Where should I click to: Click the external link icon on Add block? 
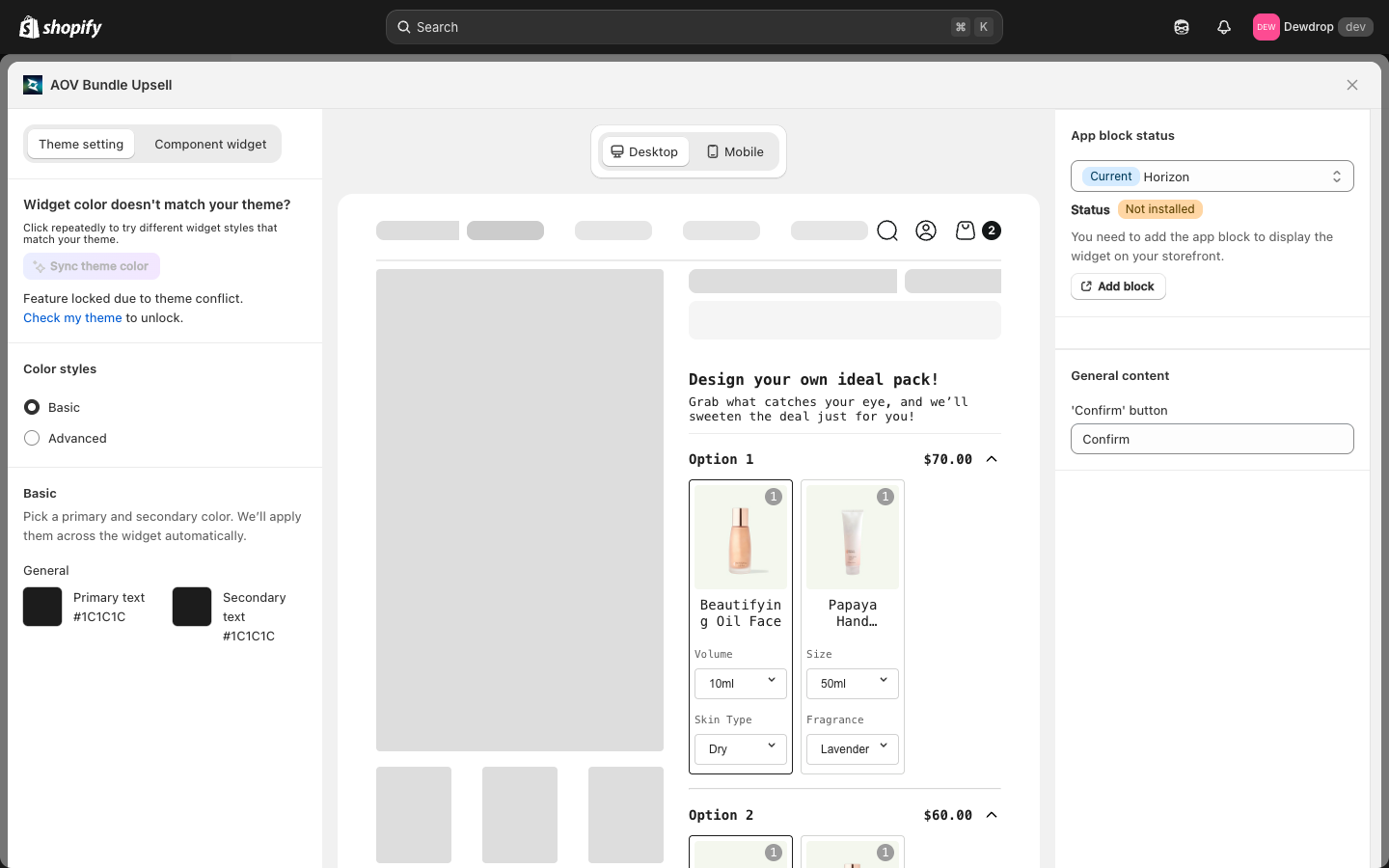(1086, 286)
